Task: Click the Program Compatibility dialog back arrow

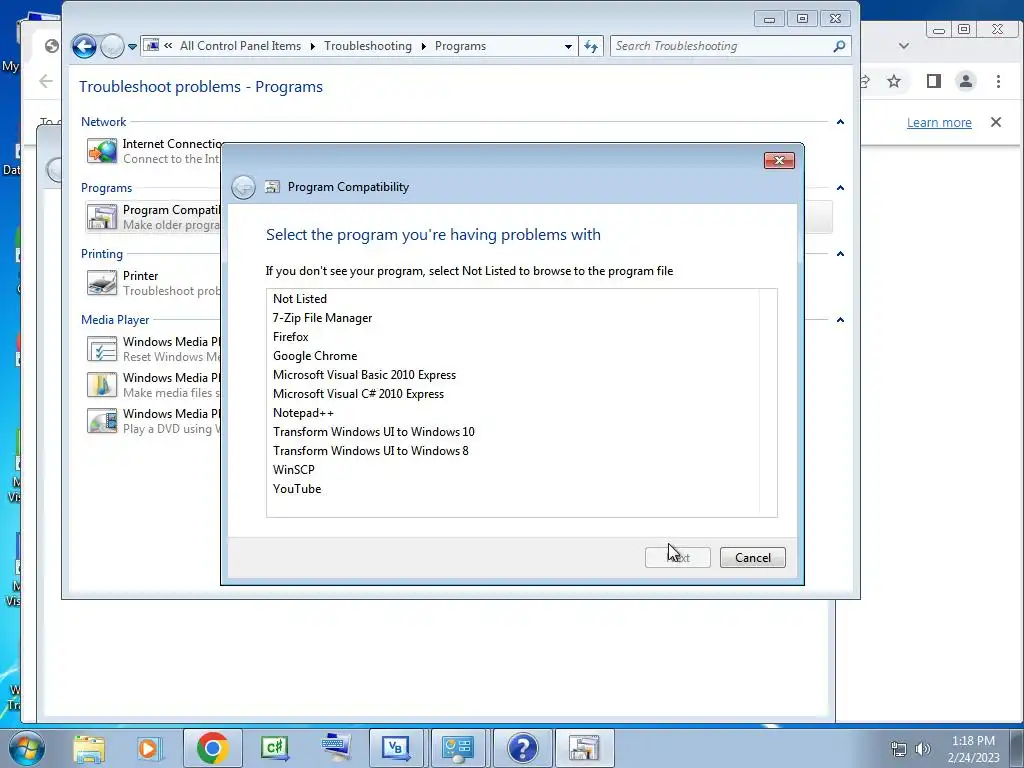Action: pos(243,187)
